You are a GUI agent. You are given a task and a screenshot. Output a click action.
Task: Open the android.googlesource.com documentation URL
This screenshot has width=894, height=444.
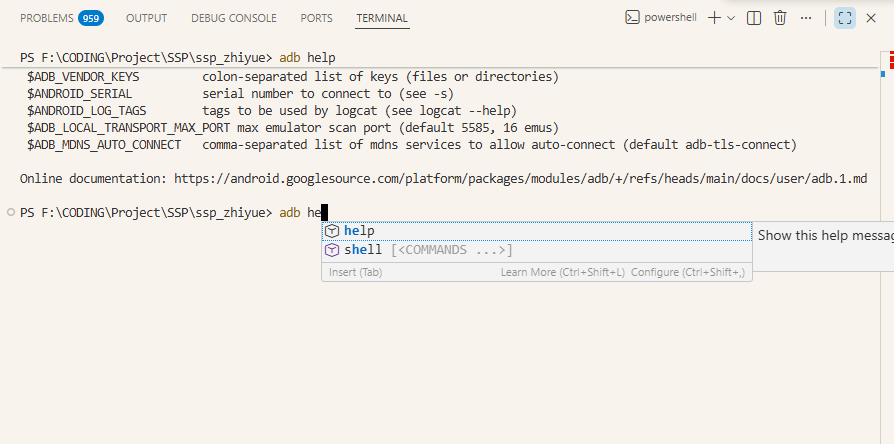click(x=521, y=179)
